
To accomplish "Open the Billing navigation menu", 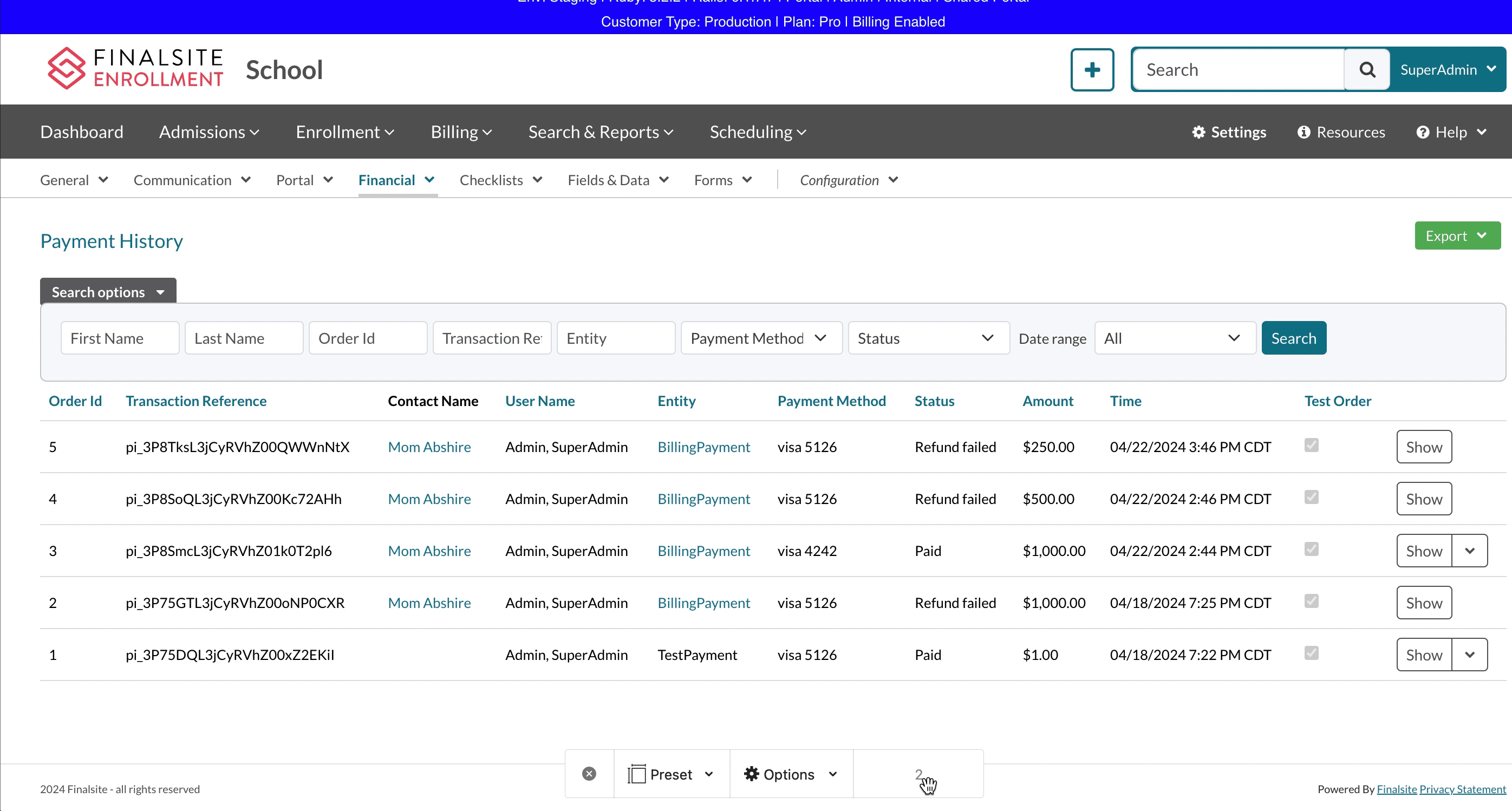I will click(461, 132).
